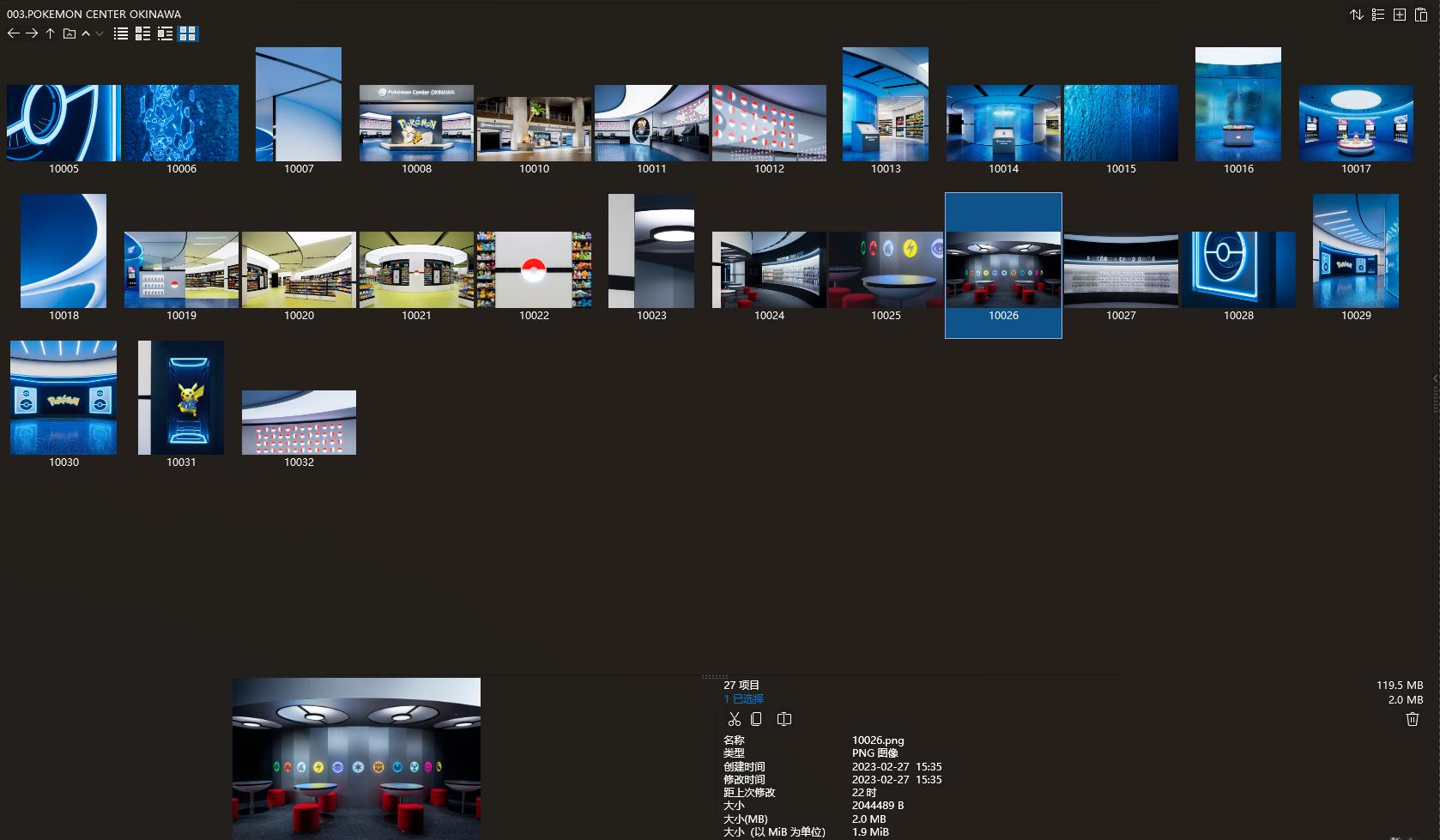Select thumbnail 10019
The image size is (1440, 840).
pyautogui.click(x=181, y=269)
